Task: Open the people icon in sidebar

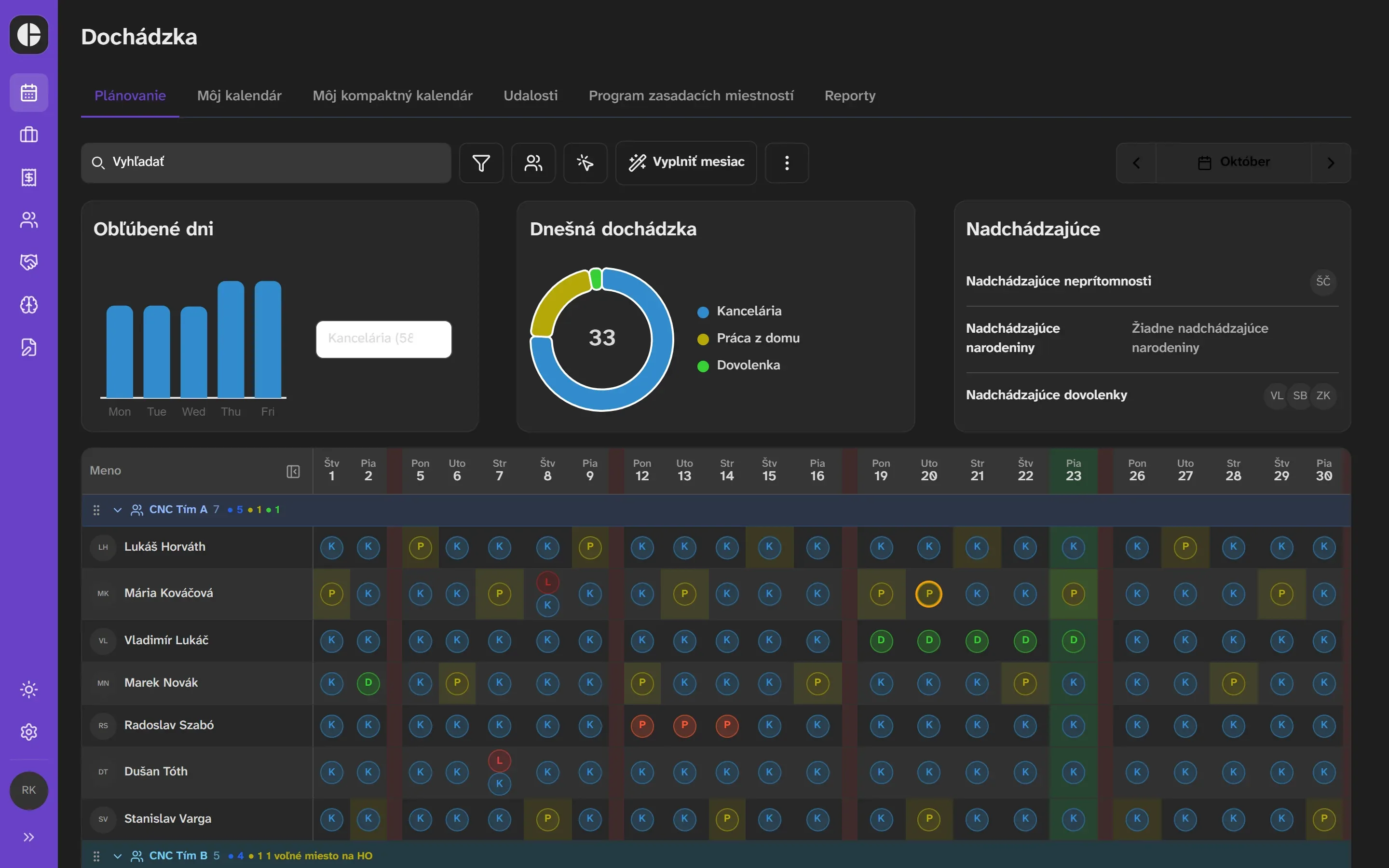Action: click(x=29, y=220)
